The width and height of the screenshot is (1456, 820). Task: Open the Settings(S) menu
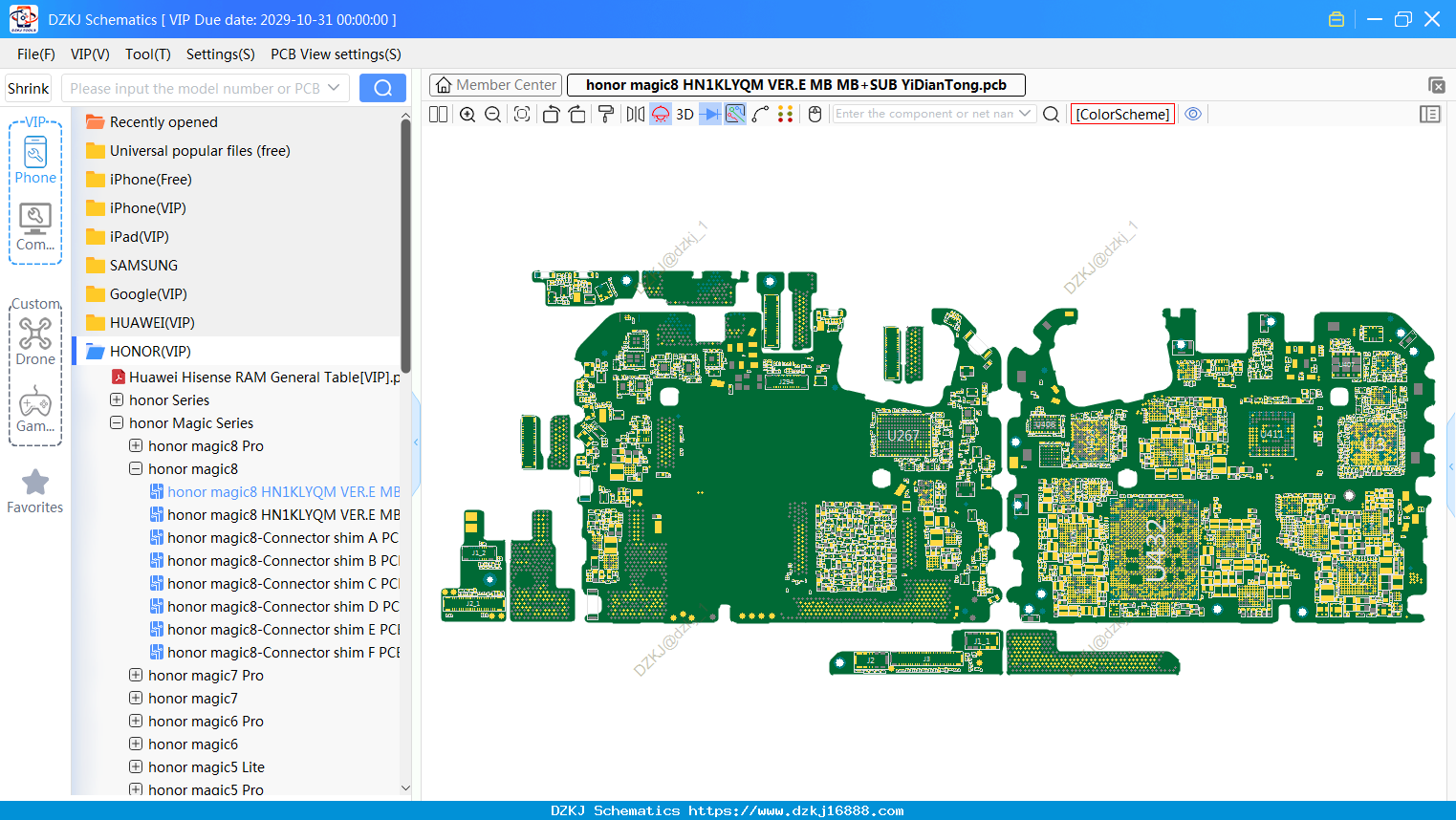pos(221,54)
